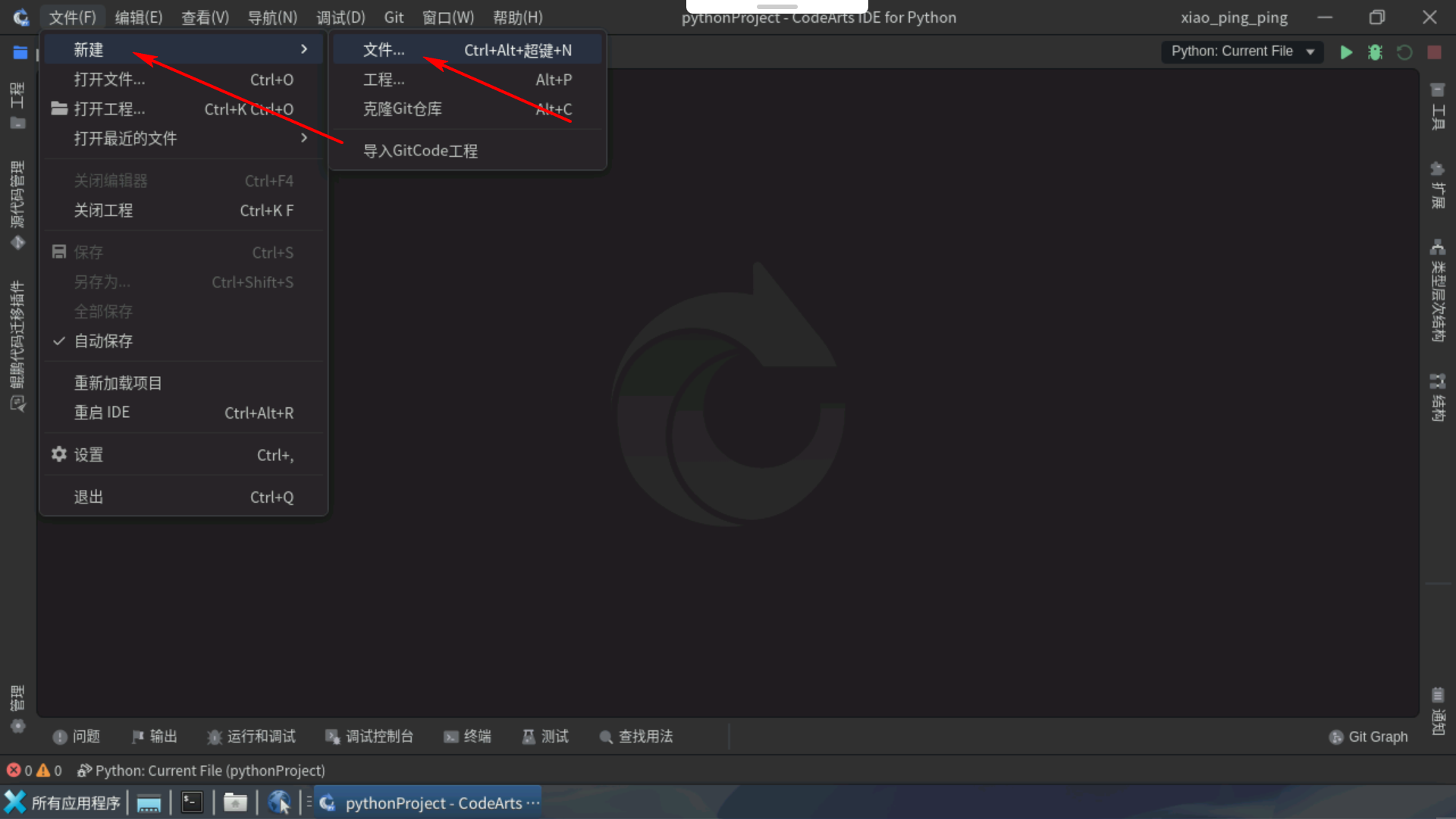Image resolution: width=1456 pixels, height=819 pixels.
Task: Toggle 自动保存 in the File menu
Action: [103, 340]
